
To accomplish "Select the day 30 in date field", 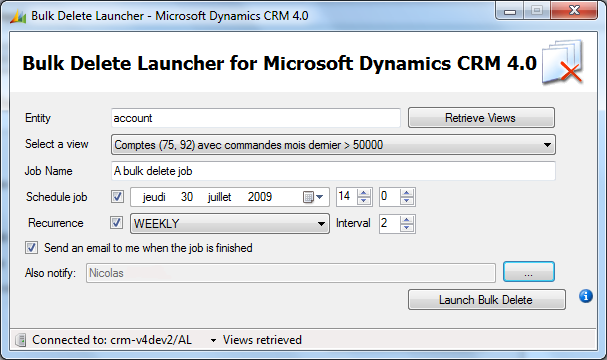I will (187, 197).
